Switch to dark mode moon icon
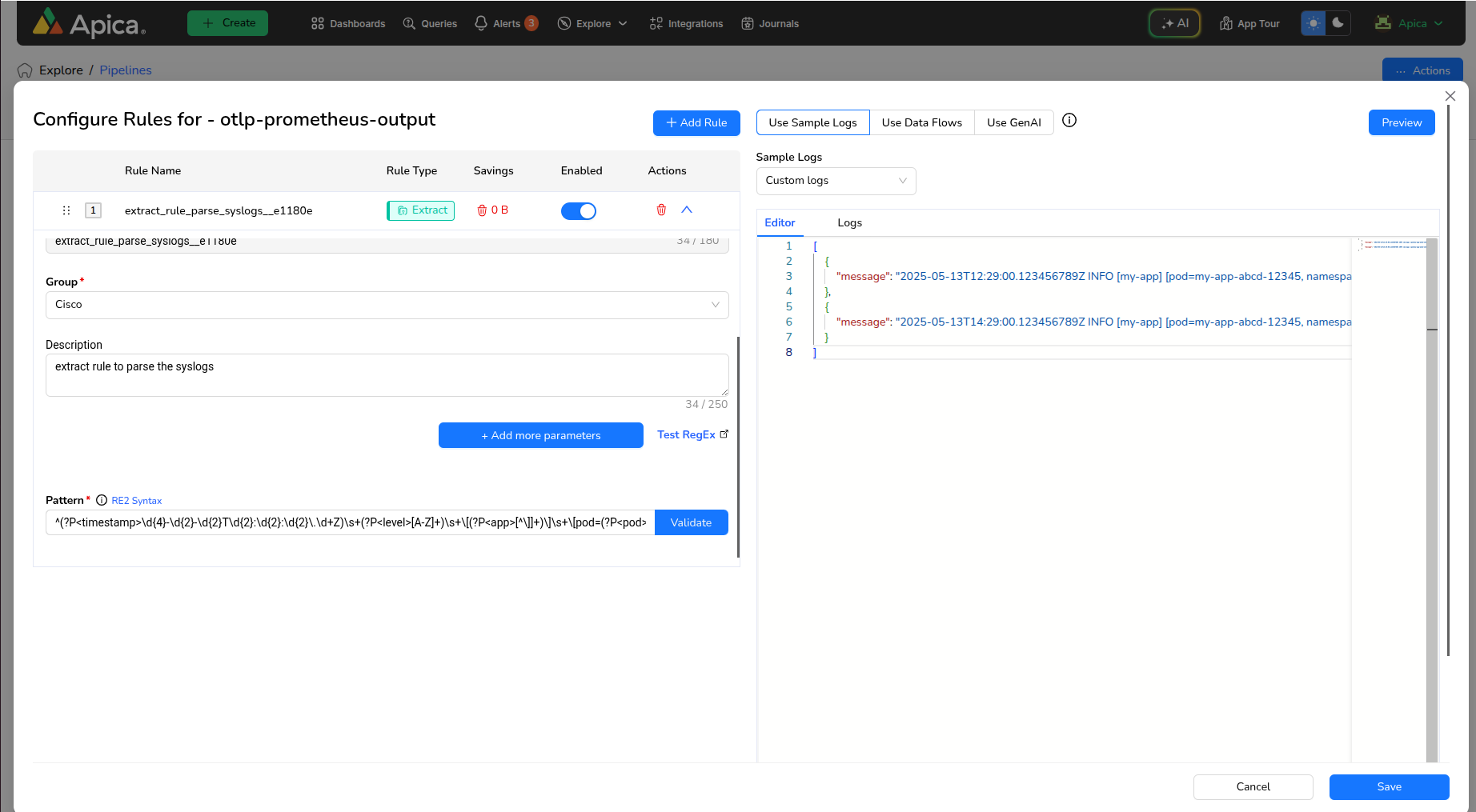The width and height of the screenshot is (1476, 812). click(1338, 23)
